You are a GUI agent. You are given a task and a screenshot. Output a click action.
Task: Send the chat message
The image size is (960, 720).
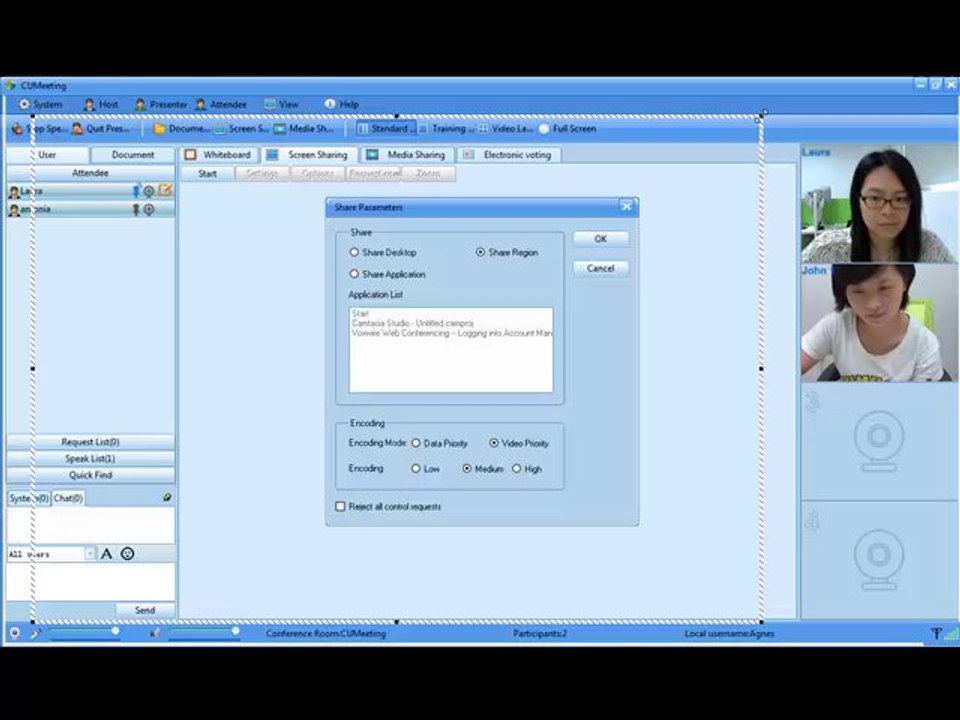[x=145, y=610]
